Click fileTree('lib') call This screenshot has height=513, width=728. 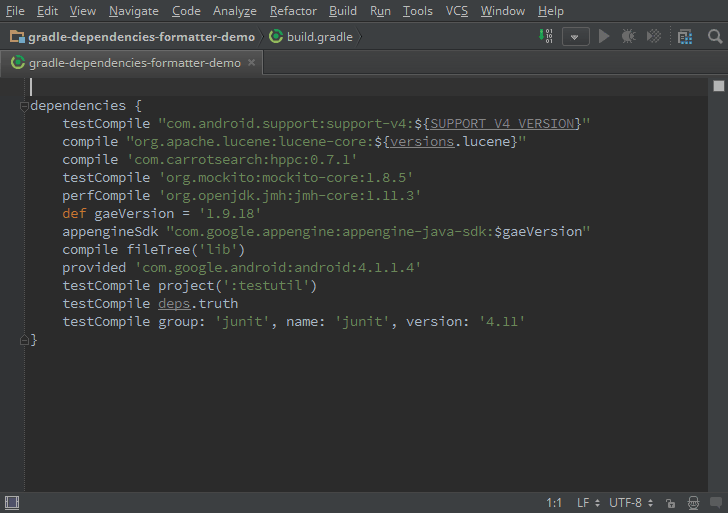click(x=186, y=250)
